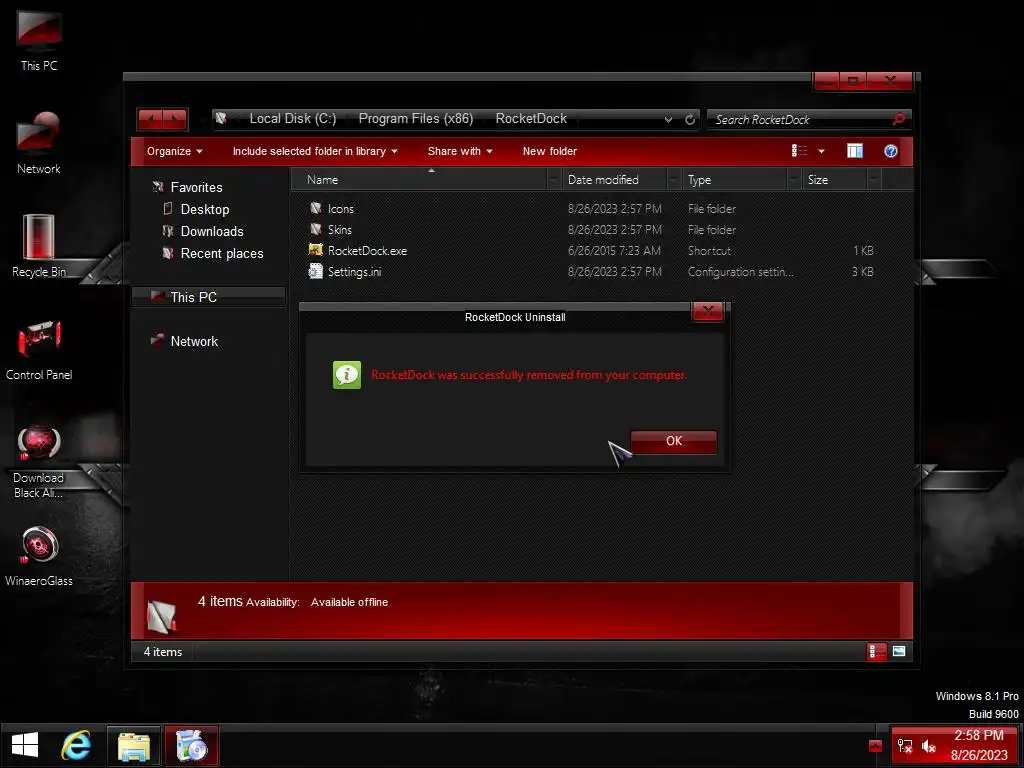1024x768 pixels.
Task: Open Desktop in navigation pane
Action: tap(204, 210)
